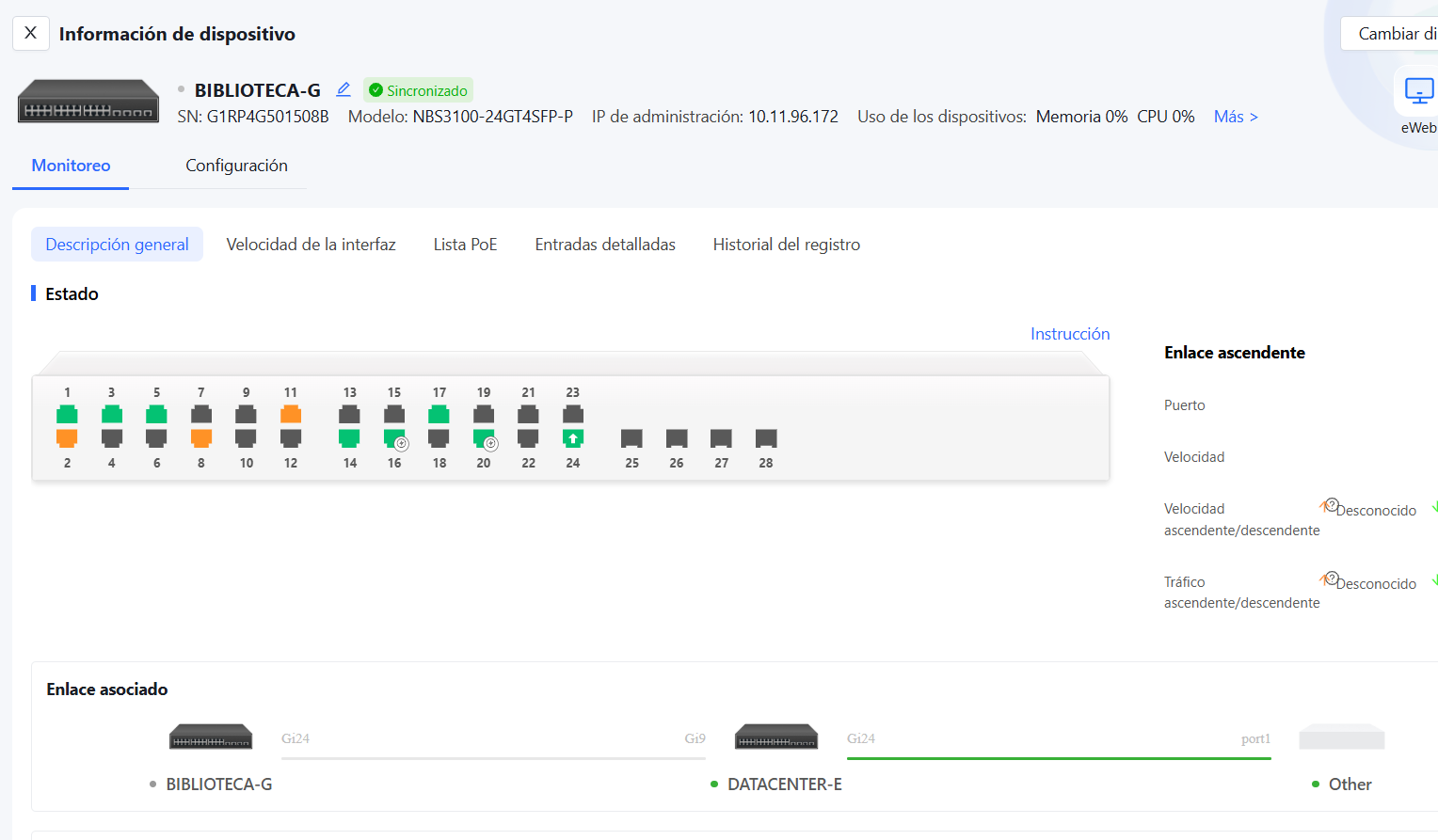Open the Descripción general sub-tab
1438x840 pixels.
pyautogui.click(x=118, y=245)
